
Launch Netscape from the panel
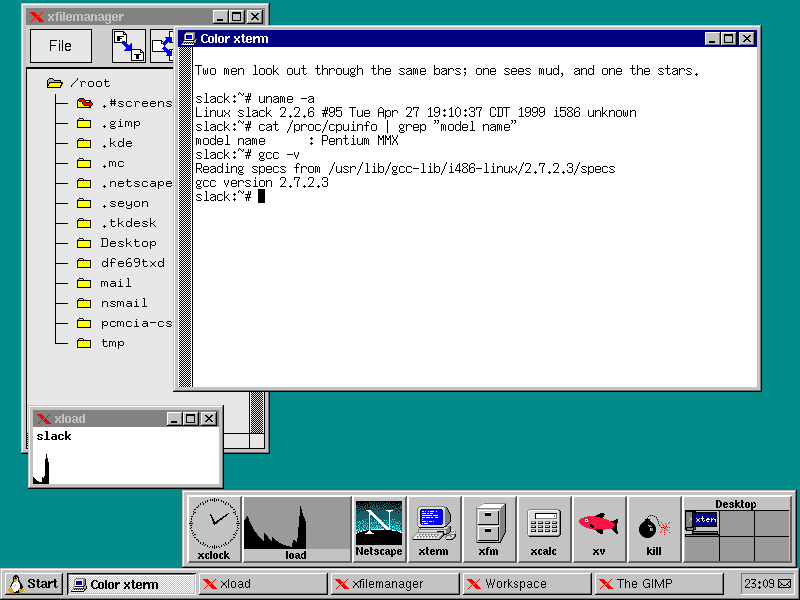(379, 528)
